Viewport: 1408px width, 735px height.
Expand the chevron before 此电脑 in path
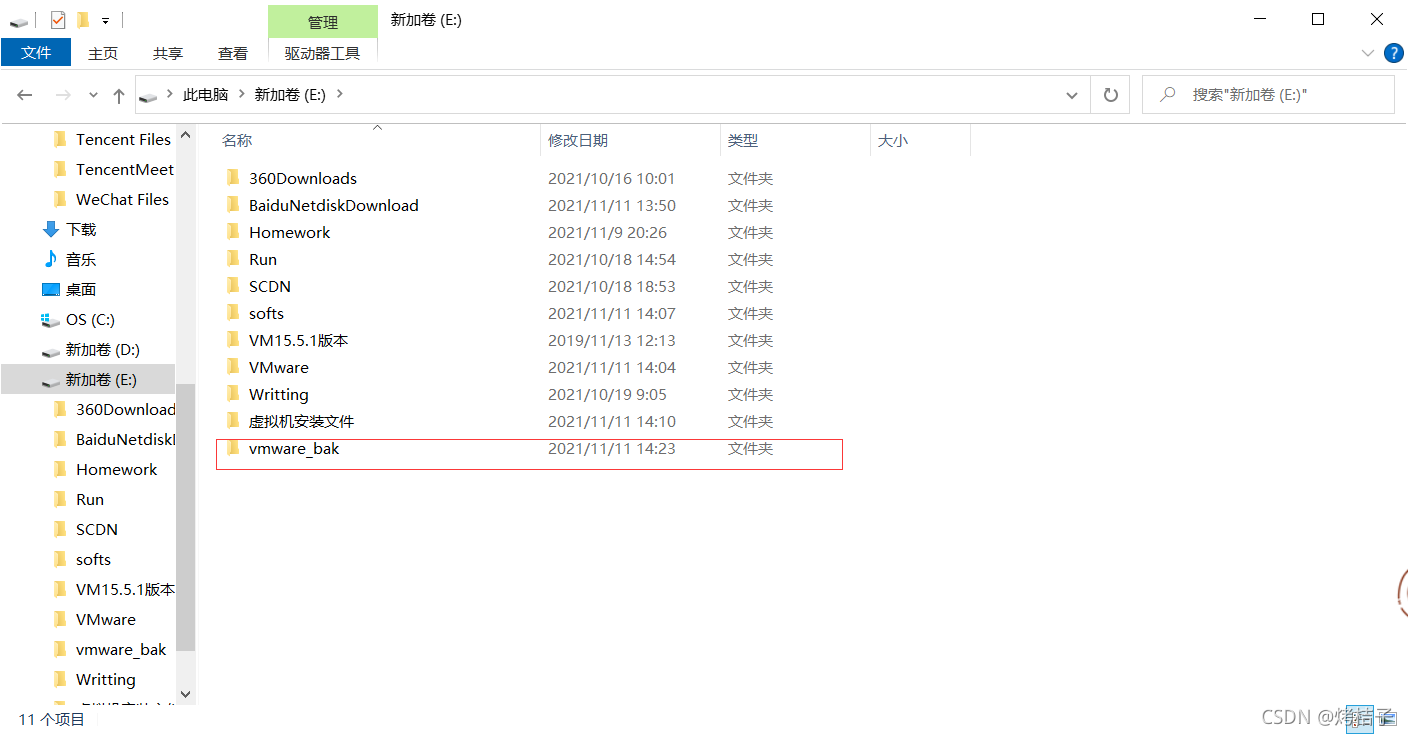pos(170,94)
